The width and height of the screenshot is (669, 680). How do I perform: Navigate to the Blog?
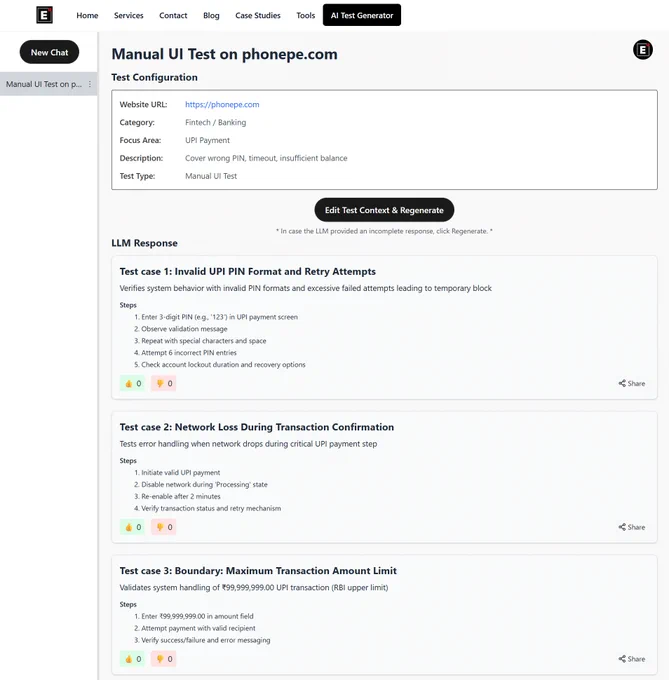(x=211, y=15)
